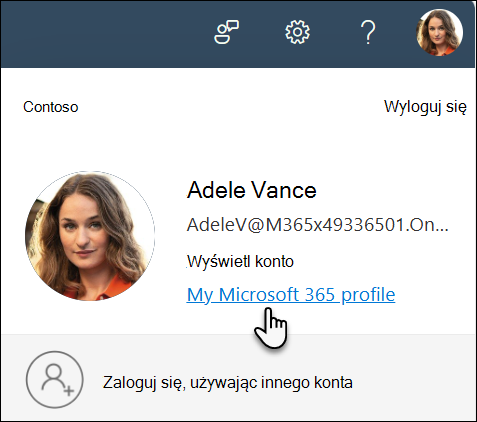
Task: Click Zaloguj się, używając innego konta
Action: click(228, 382)
